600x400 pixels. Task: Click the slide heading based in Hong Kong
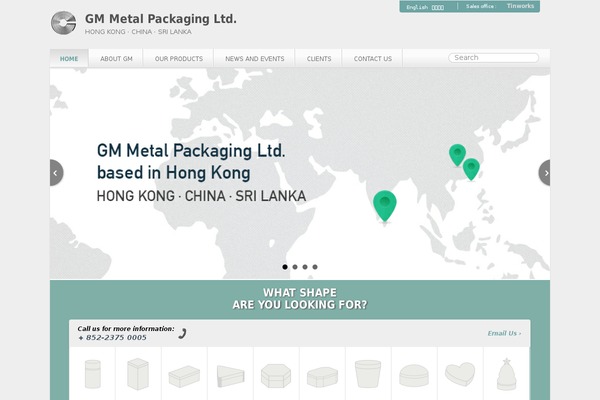(x=174, y=173)
